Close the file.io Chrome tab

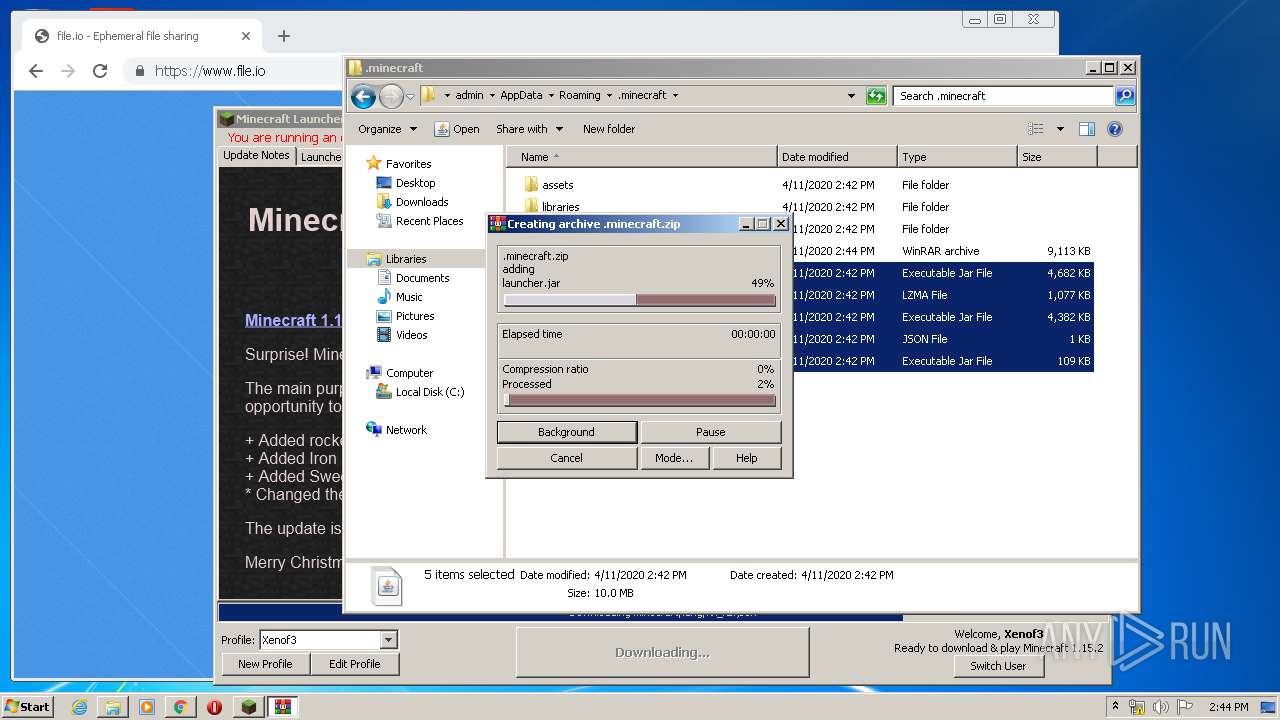[246, 36]
